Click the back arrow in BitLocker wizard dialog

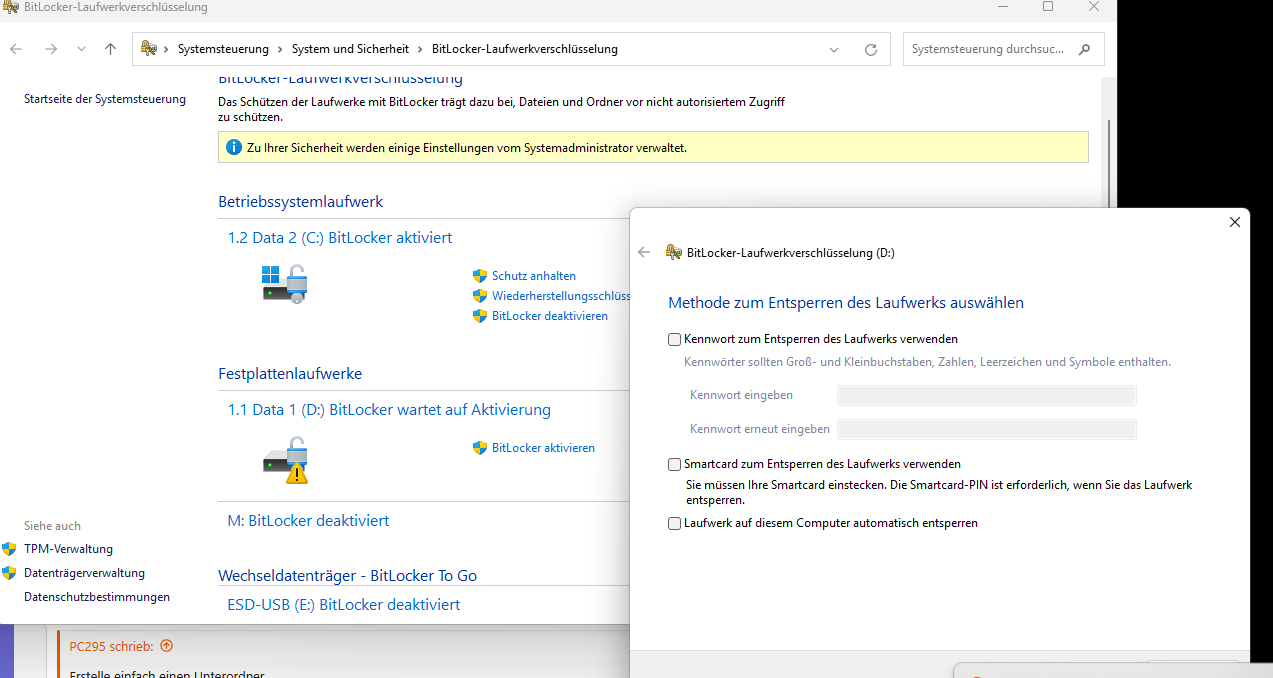tap(644, 253)
